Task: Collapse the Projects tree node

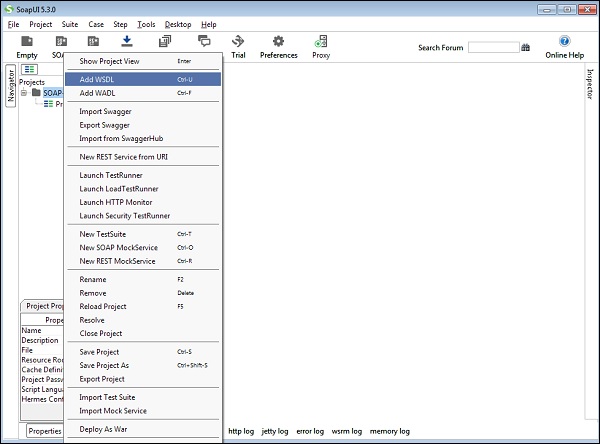Action: 23,93
